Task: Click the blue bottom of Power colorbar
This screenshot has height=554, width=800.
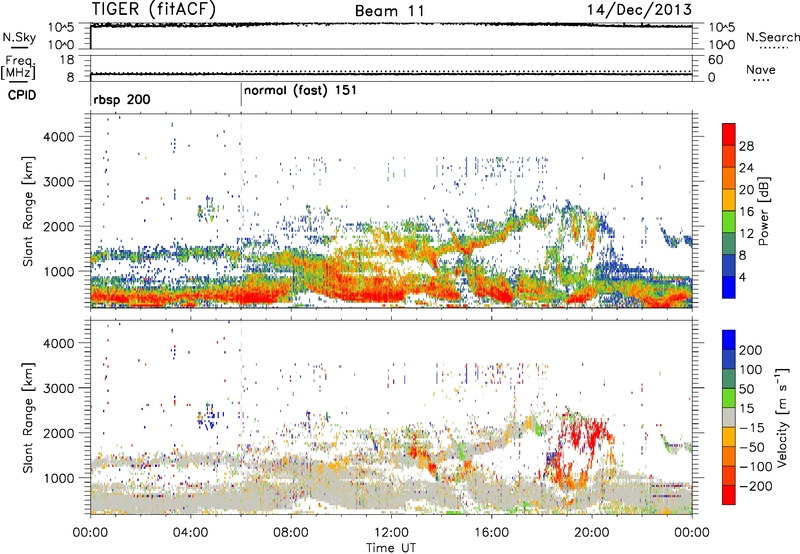Action: 729,287
